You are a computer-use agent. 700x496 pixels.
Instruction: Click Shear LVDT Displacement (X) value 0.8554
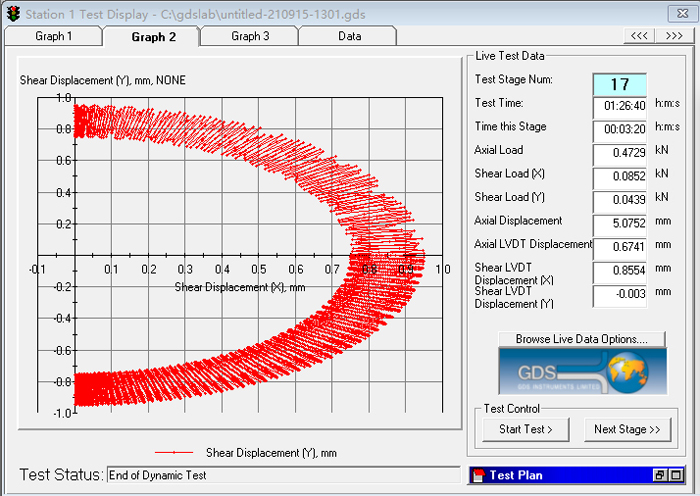(620, 271)
